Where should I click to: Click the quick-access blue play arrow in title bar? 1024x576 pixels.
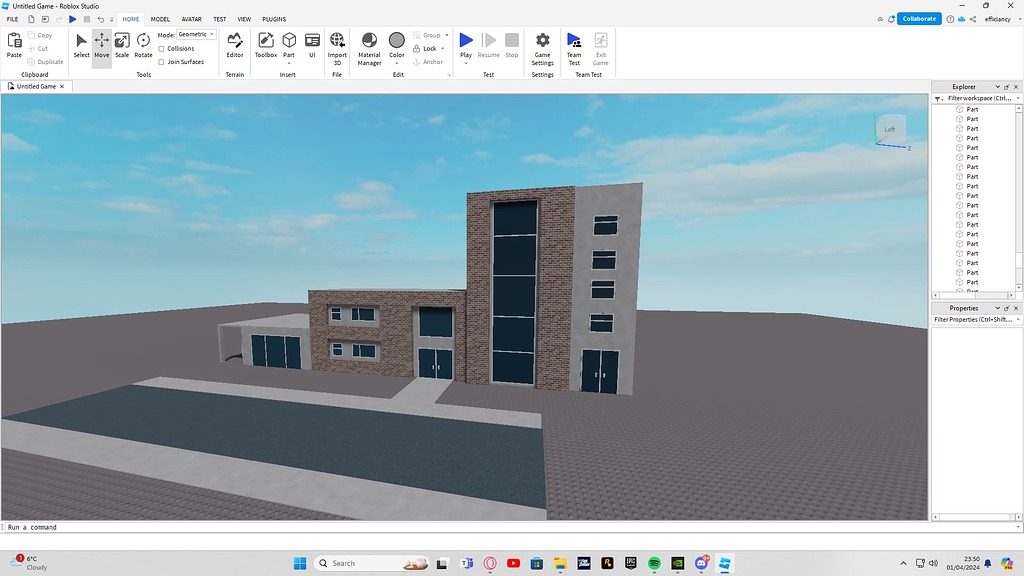point(72,19)
